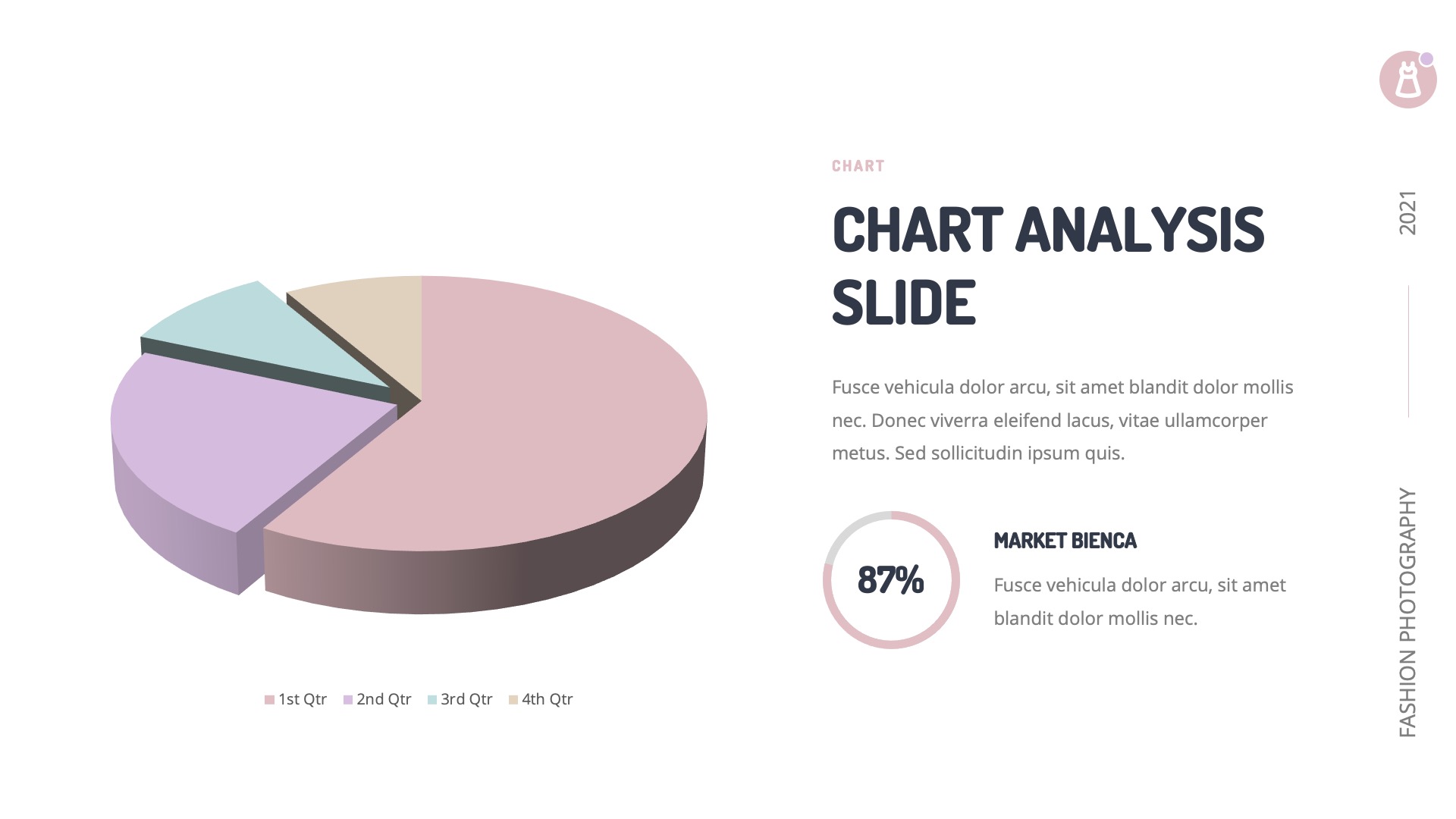Click the "1st Qtr" legend label

303,699
